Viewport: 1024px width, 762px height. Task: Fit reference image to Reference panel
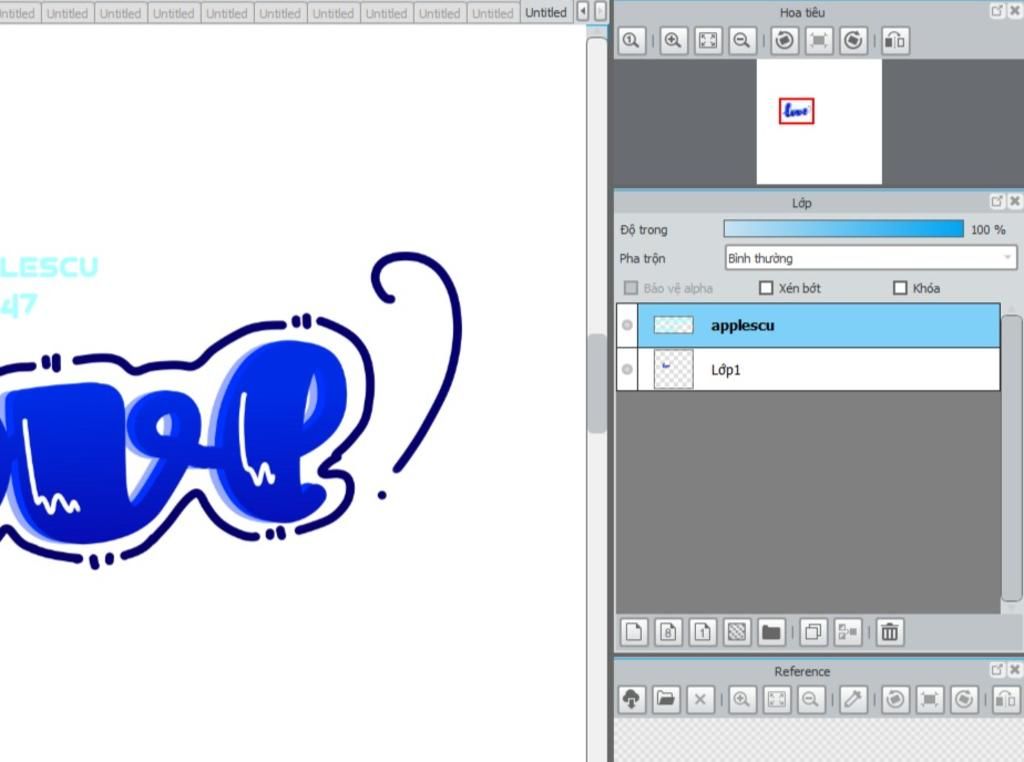pos(776,699)
